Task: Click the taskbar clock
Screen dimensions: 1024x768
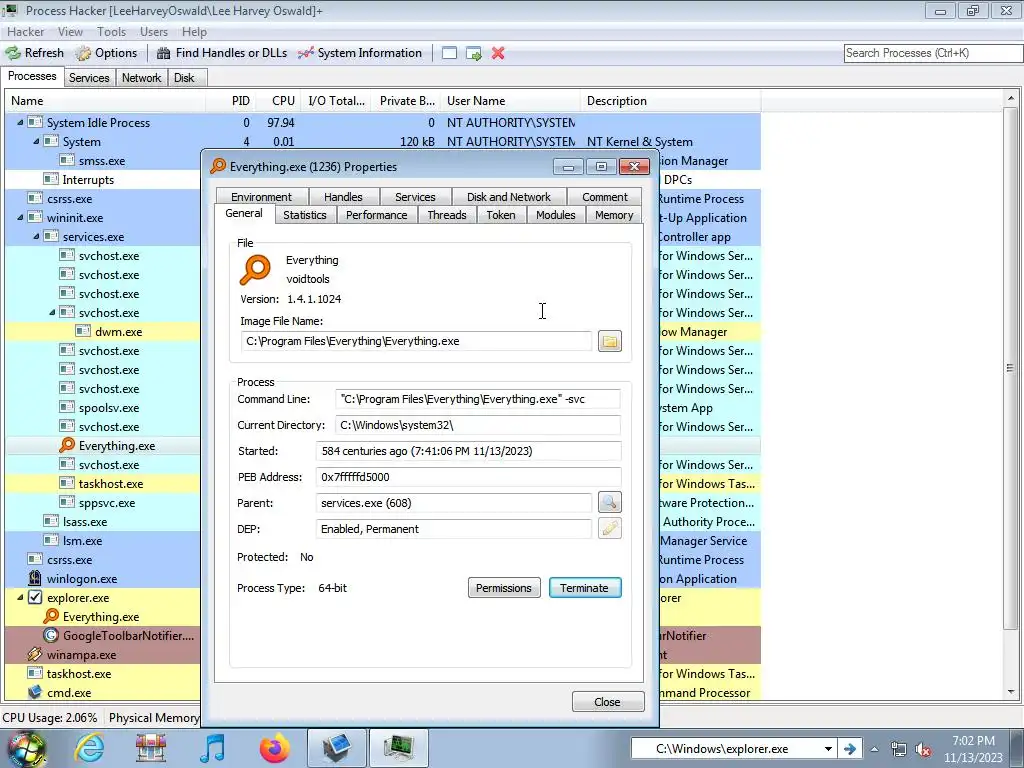Action: pyautogui.click(x=973, y=749)
